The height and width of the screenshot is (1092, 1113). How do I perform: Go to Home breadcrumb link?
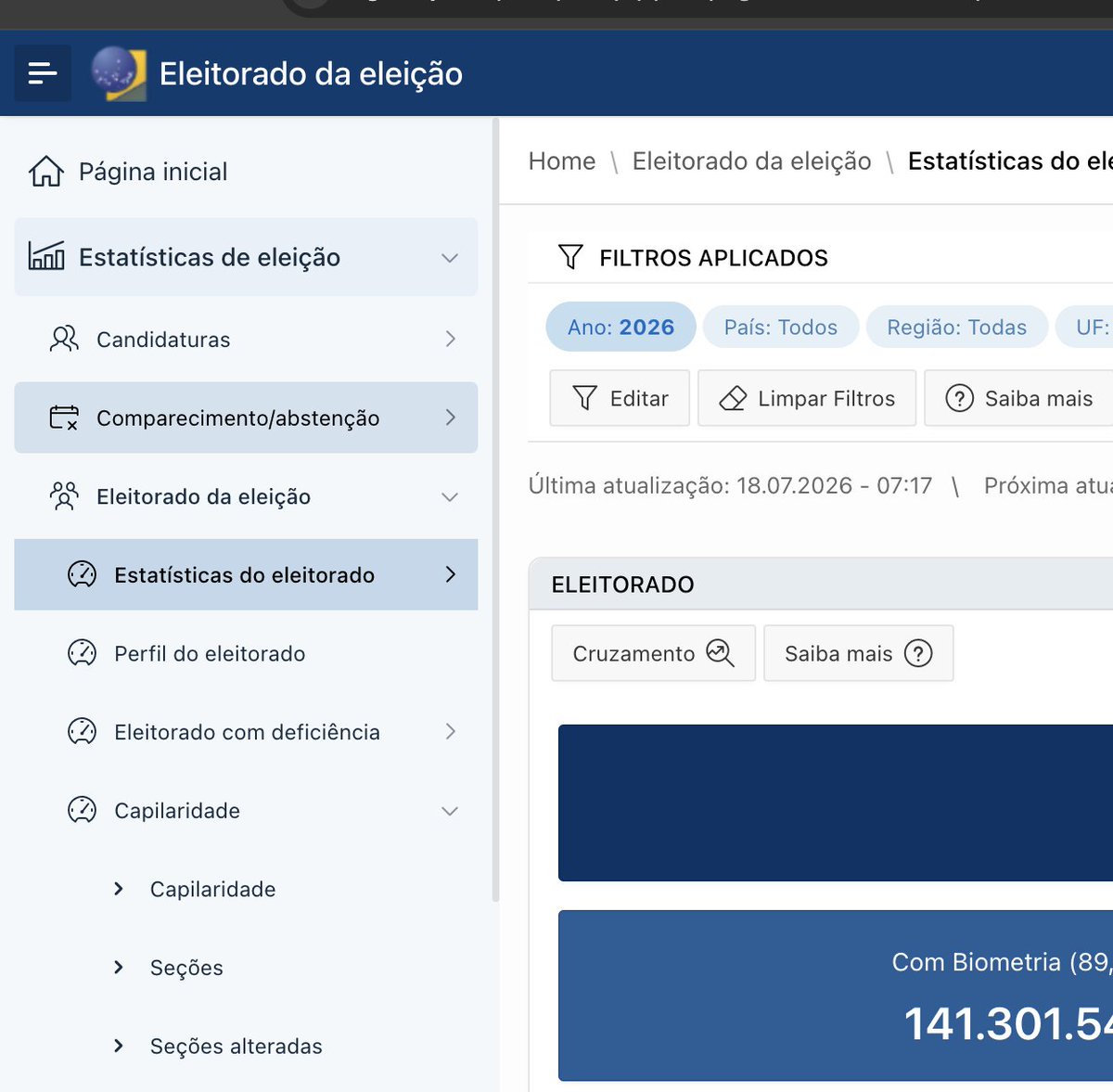(x=562, y=161)
